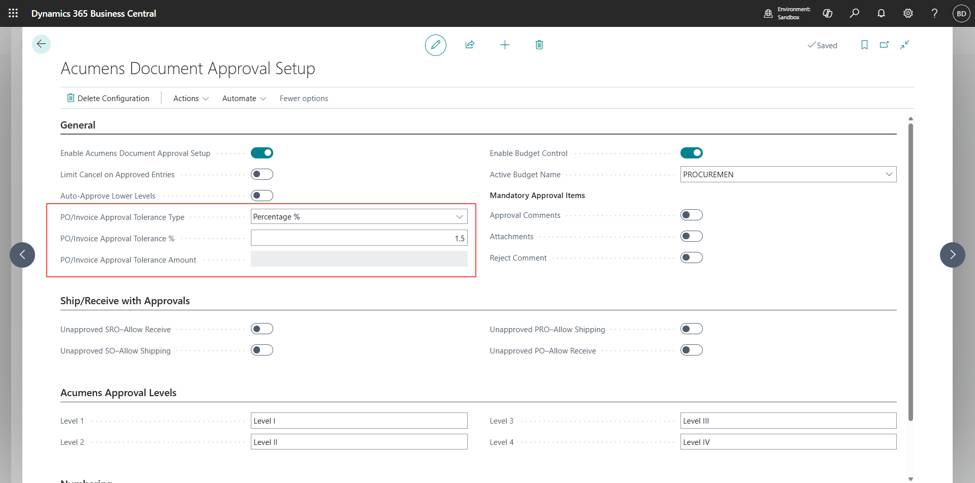Create new record with plus icon
Screen dimensions: 975x483
505,45
